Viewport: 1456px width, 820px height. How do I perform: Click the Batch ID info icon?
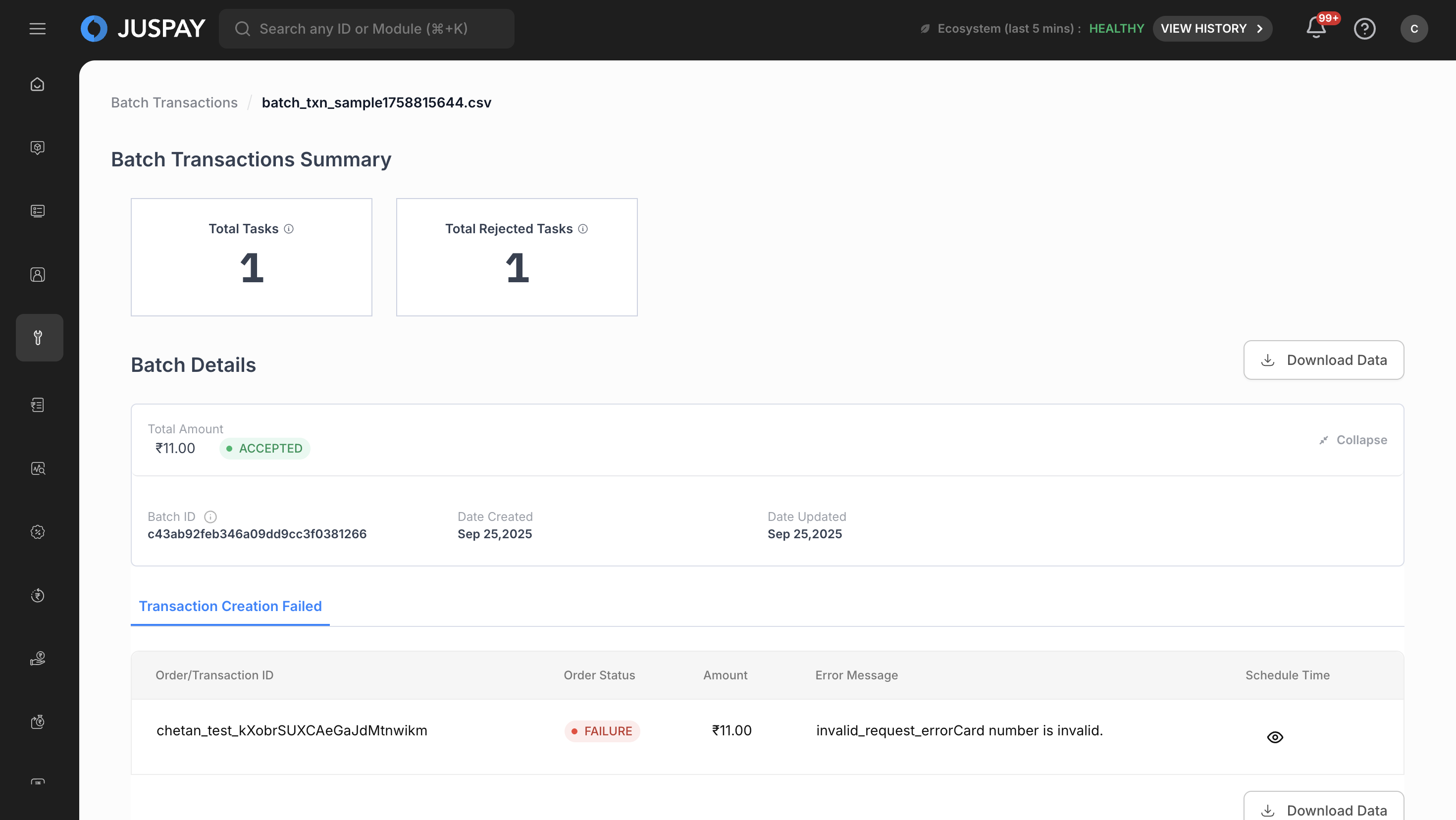click(x=210, y=516)
